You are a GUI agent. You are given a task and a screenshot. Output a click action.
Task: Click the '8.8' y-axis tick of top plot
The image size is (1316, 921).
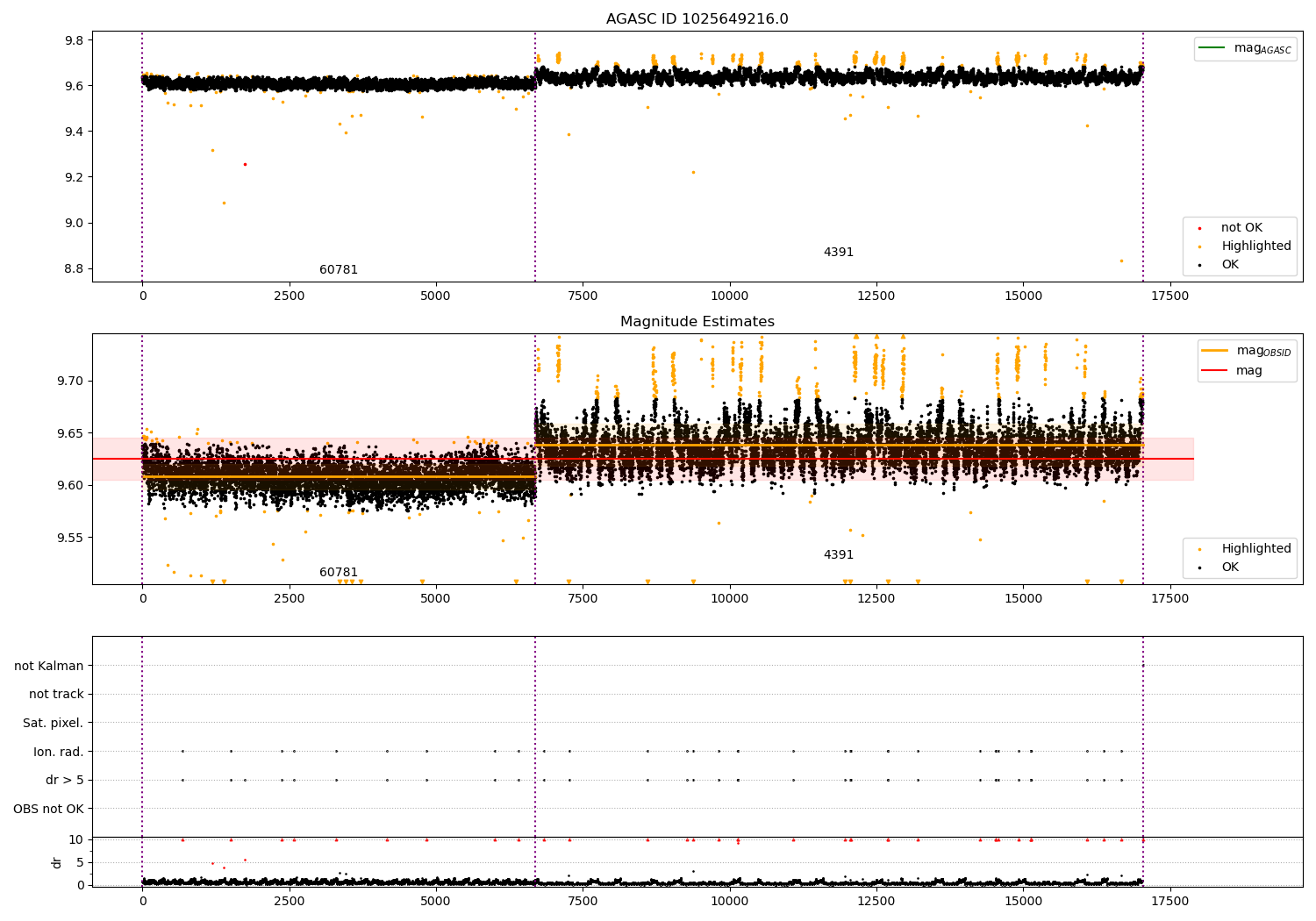click(x=74, y=268)
